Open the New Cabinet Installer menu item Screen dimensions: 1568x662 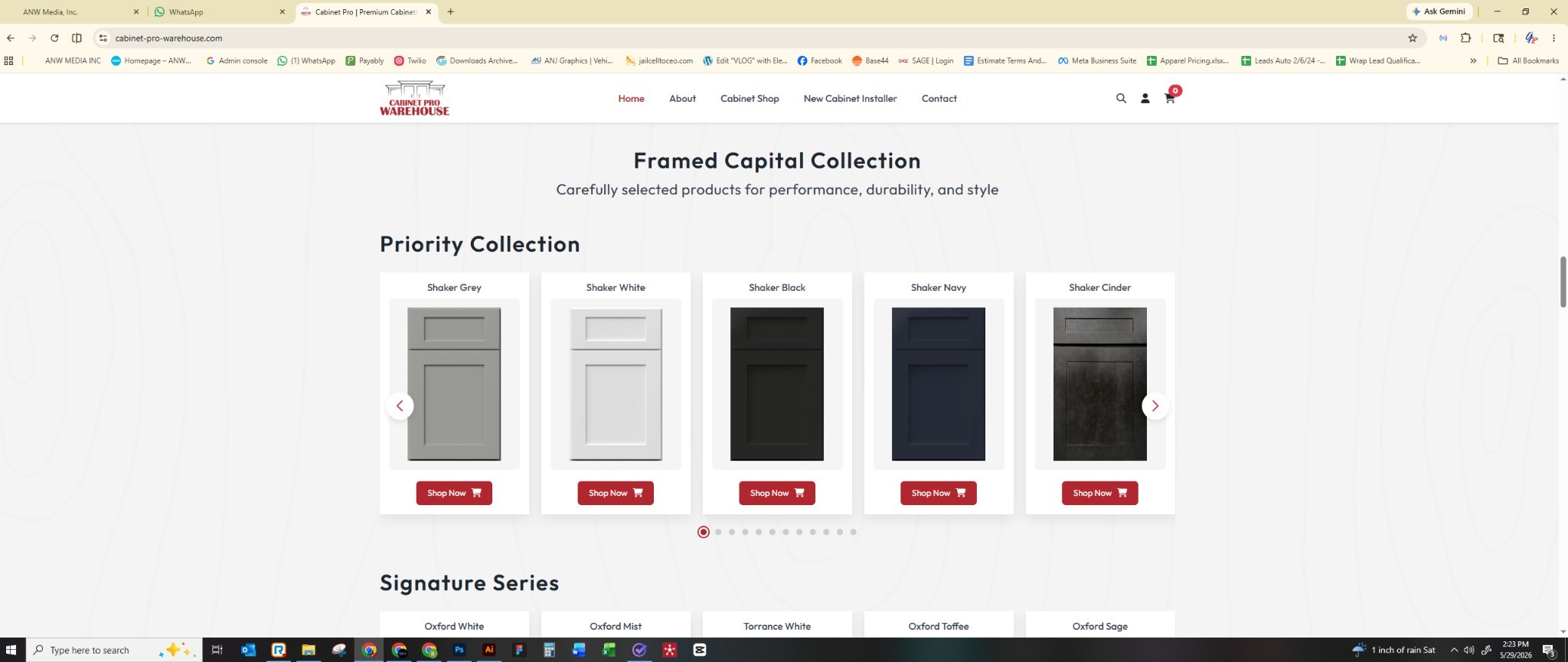[850, 99]
